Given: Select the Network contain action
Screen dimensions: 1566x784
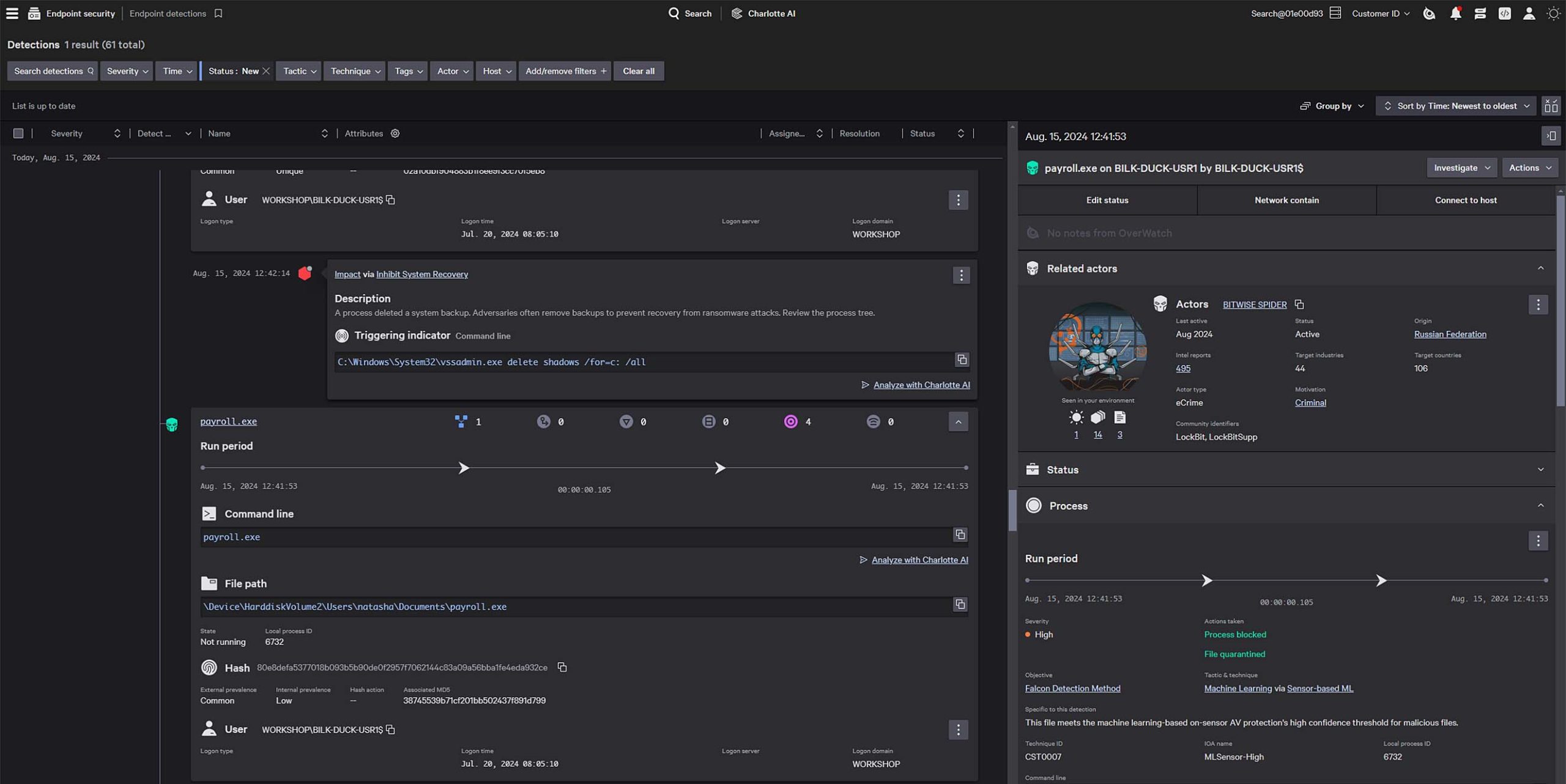Looking at the screenshot, I should tap(1286, 200).
